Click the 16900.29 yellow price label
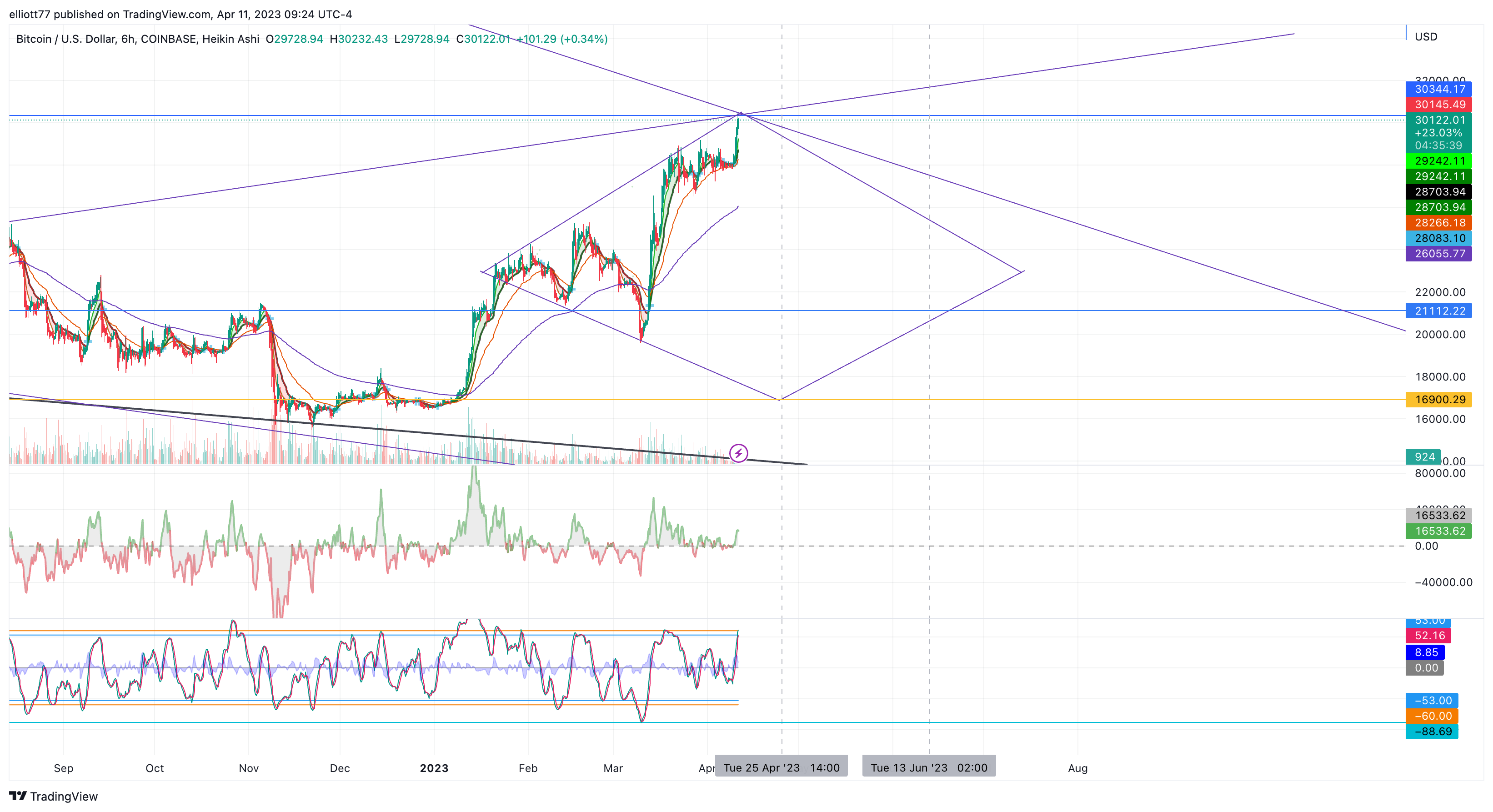Screen dimensions: 1493x812 click(x=1438, y=400)
